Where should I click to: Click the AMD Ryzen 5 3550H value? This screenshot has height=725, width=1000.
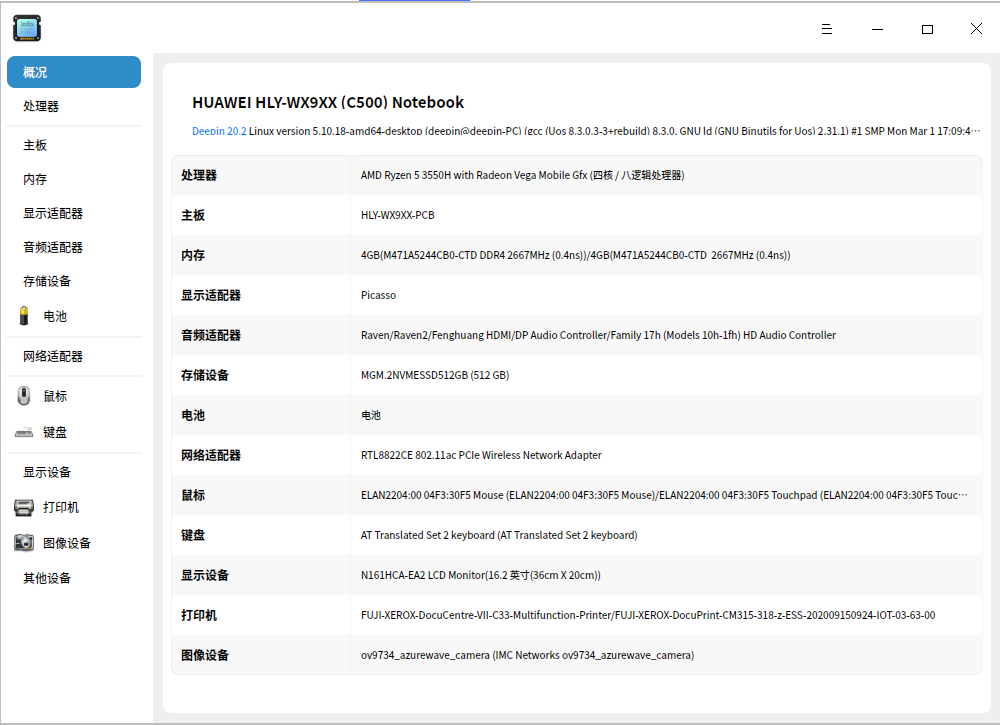click(x=522, y=175)
